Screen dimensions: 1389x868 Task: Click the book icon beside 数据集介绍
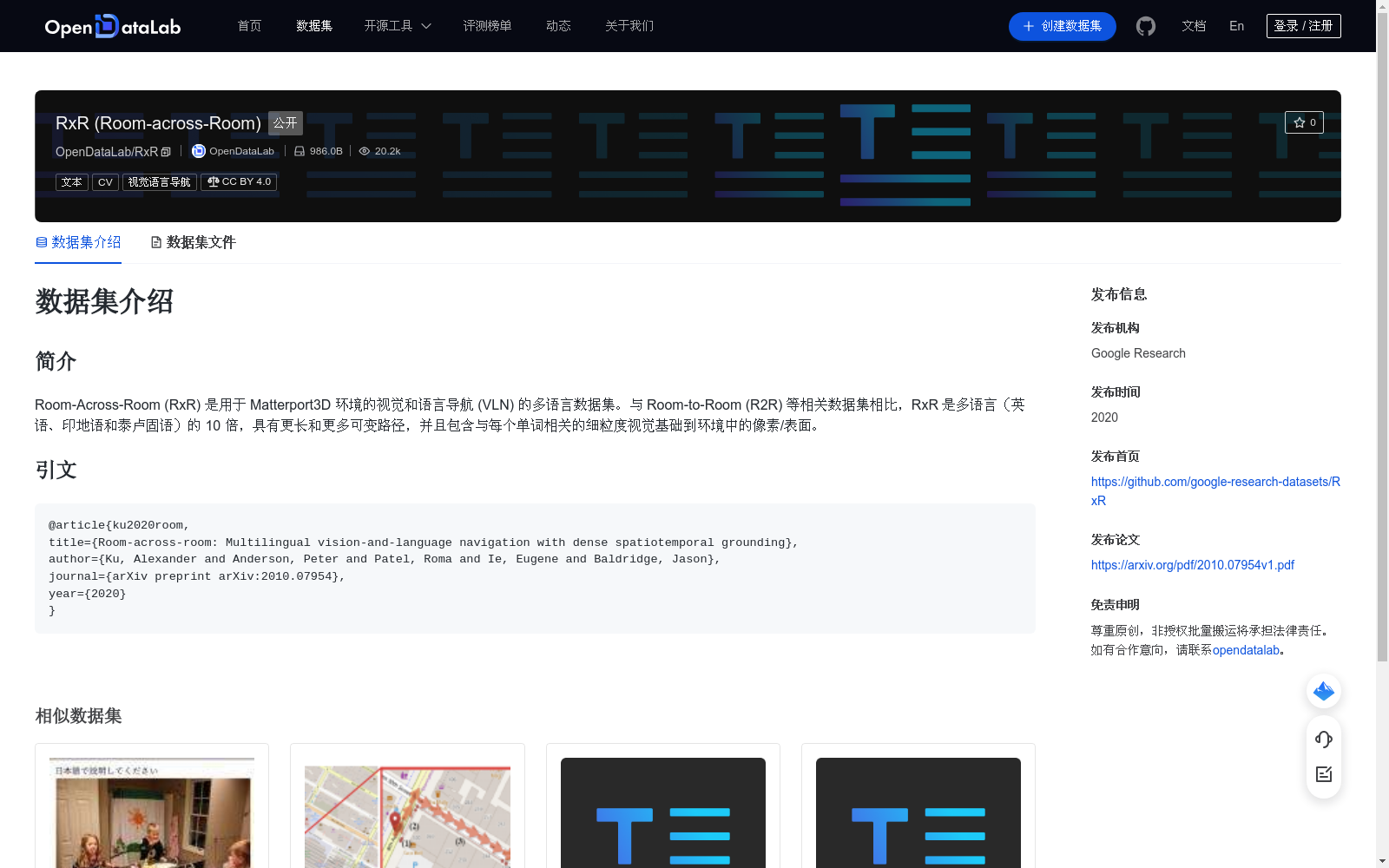click(x=40, y=242)
